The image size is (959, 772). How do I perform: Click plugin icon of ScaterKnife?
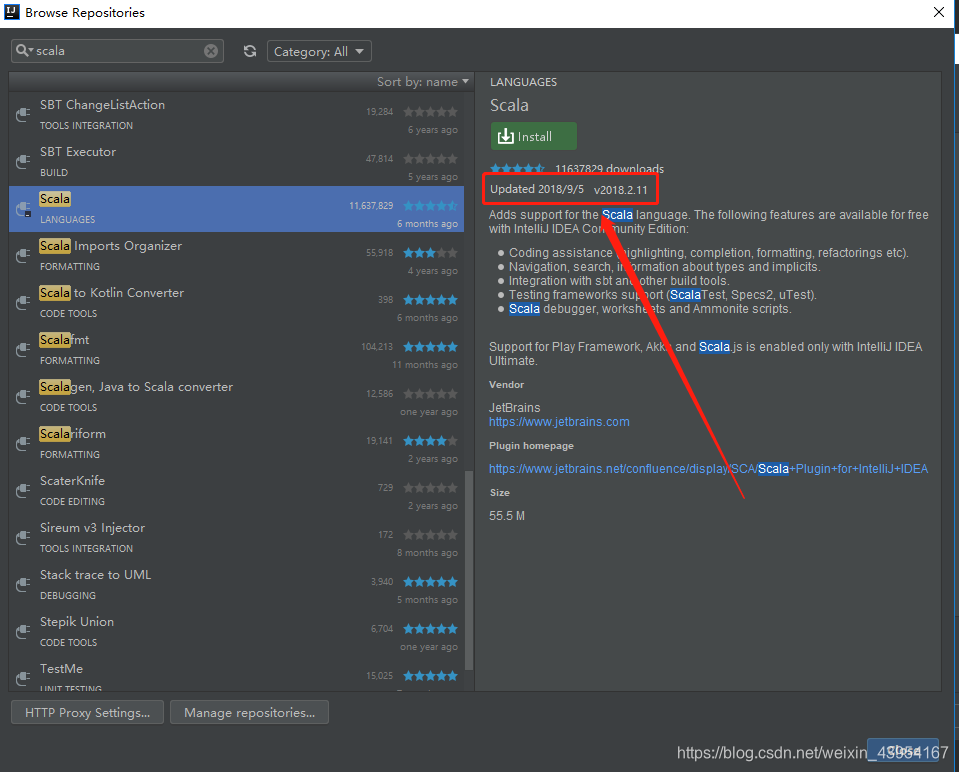(x=23, y=491)
